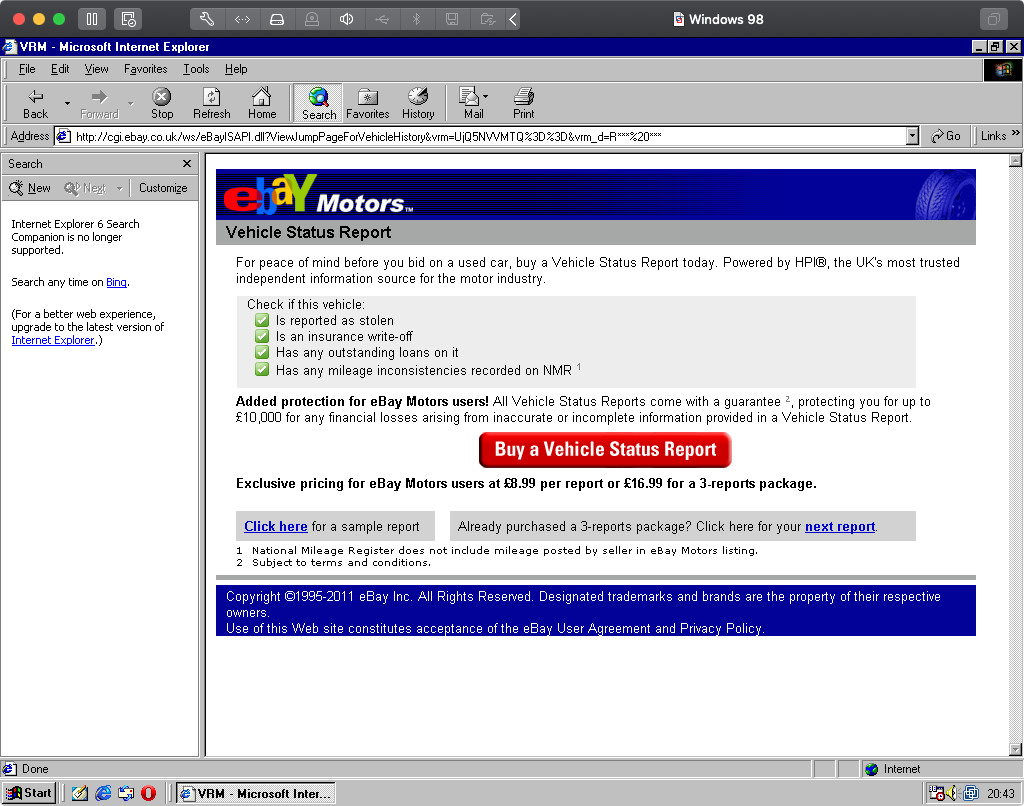Click the Bluetooth icon in VM toolbar
Screen dimensions: 1024x806
pos(417,19)
